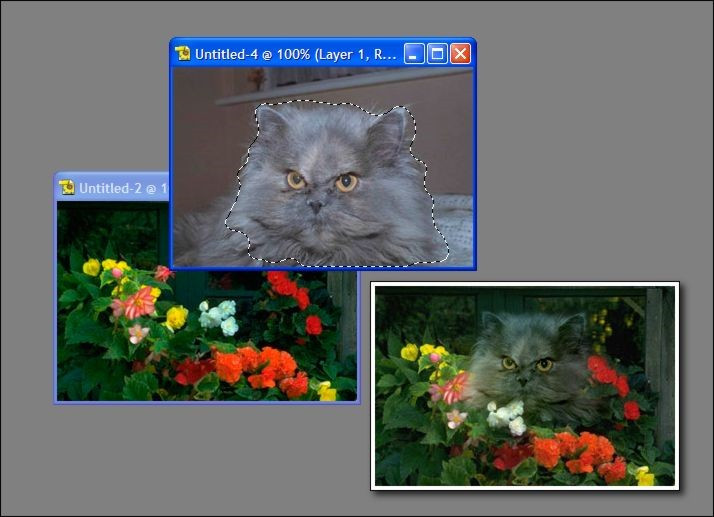The width and height of the screenshot is (714, 517).
Task: Minimize the Untitled-4 window
Action: (x=414, y=54)
